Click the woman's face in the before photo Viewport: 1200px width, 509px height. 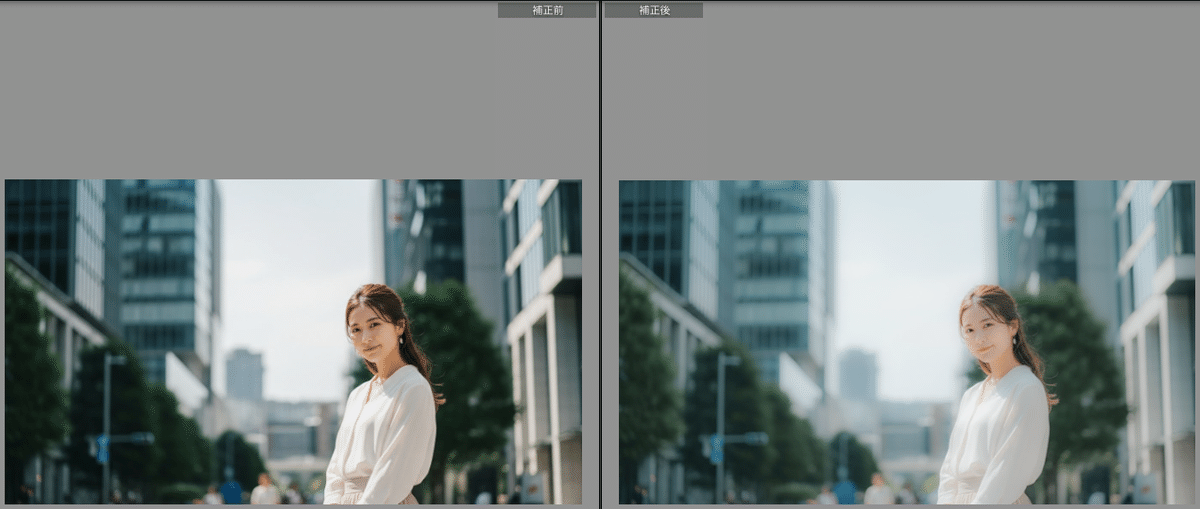[370, 330]
